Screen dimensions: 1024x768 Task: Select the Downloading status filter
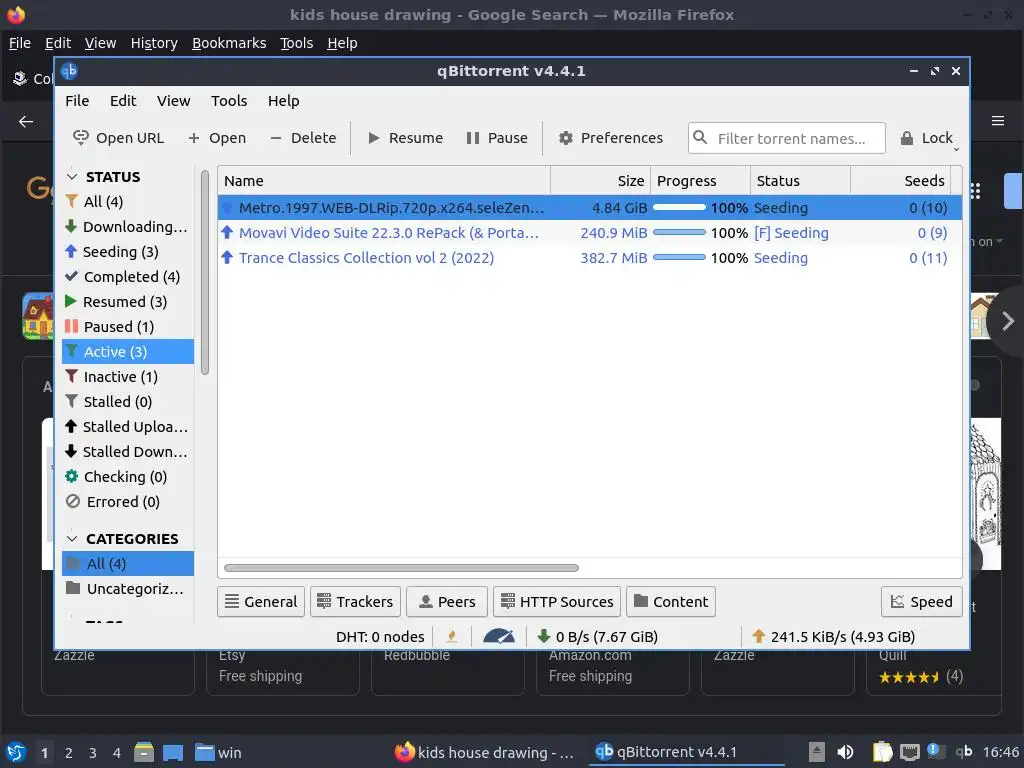click(x=128, y=227)
